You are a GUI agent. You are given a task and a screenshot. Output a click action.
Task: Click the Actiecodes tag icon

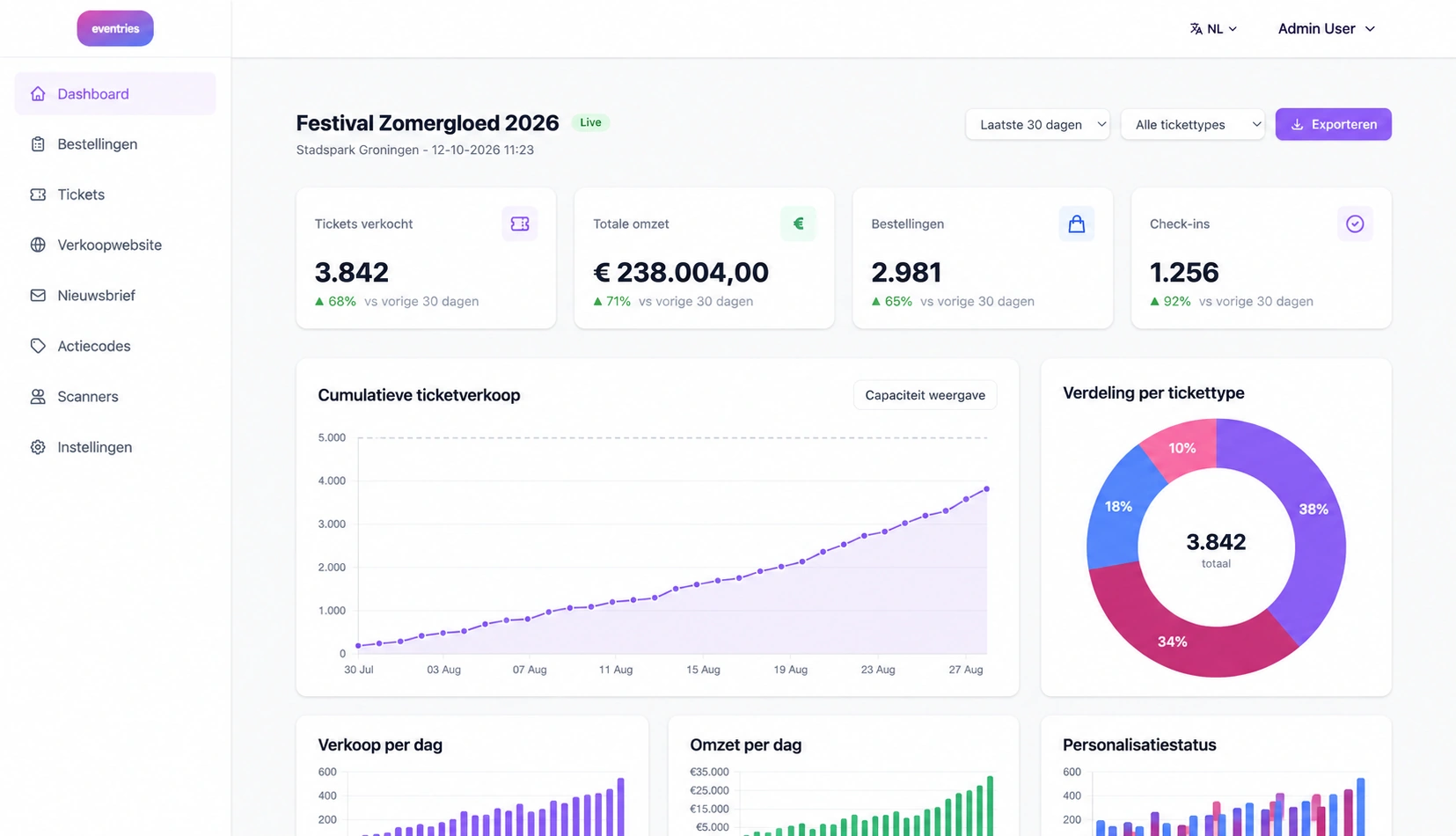point(38,346)
